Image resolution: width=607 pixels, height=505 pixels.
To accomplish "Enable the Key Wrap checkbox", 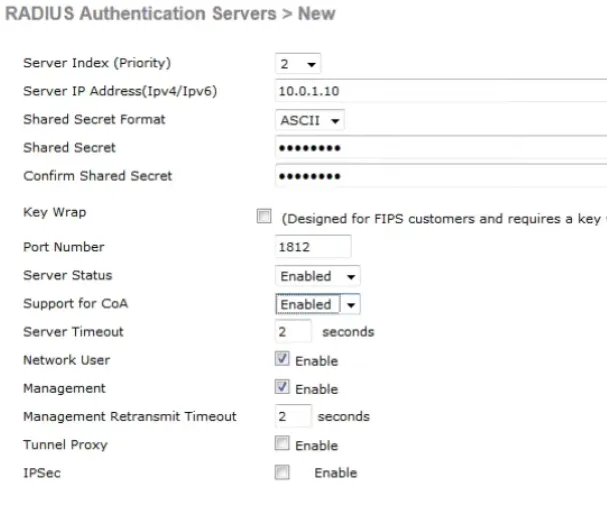I will (264, 217).
